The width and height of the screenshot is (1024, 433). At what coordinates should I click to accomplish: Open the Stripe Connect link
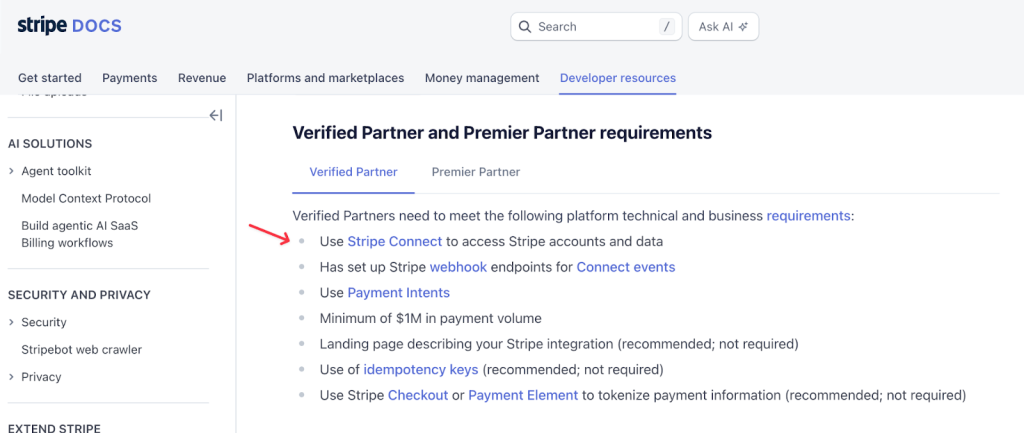(x=394, y=242)
